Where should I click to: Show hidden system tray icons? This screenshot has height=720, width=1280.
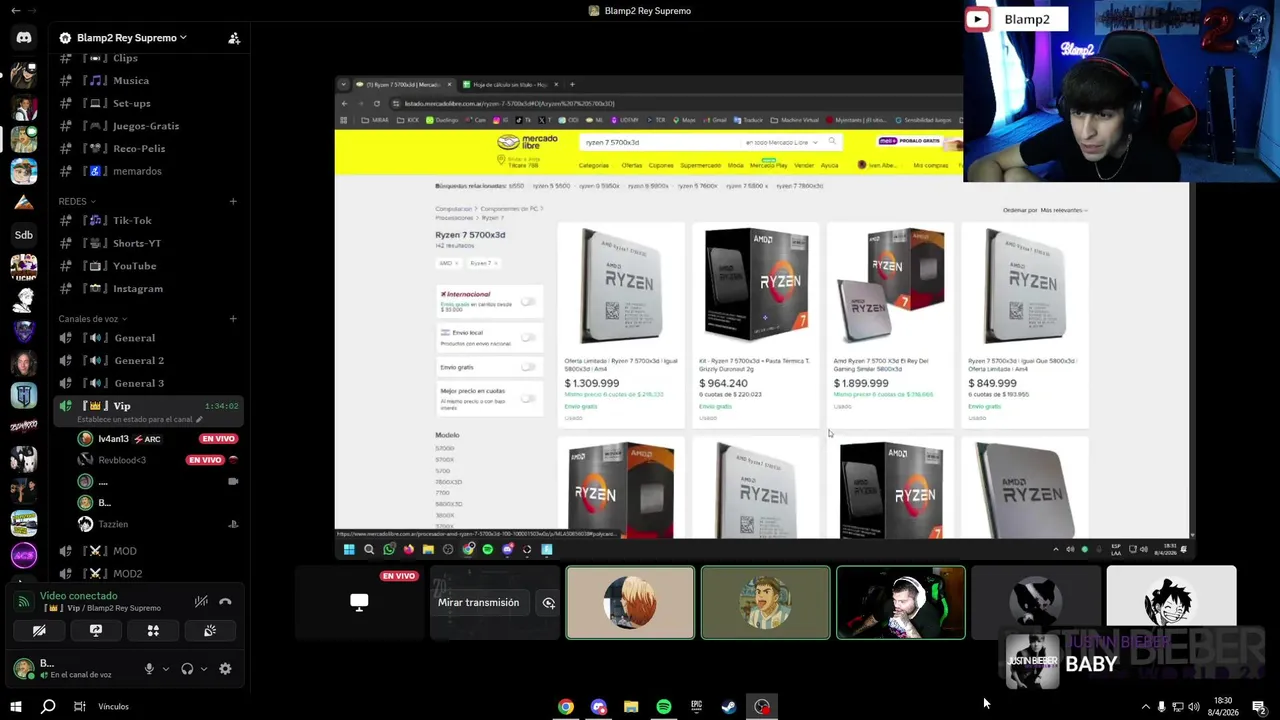(1146, 707)
